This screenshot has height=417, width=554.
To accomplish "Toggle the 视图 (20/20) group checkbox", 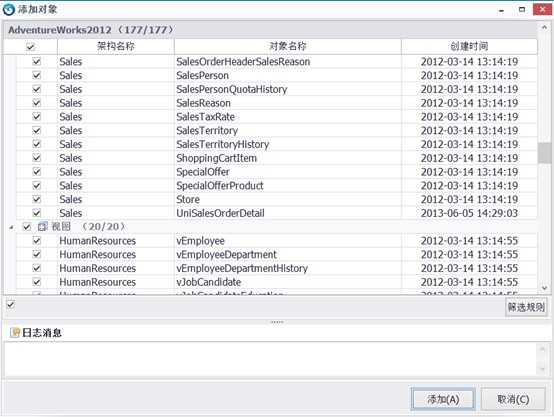I will (x=27, y=227).
